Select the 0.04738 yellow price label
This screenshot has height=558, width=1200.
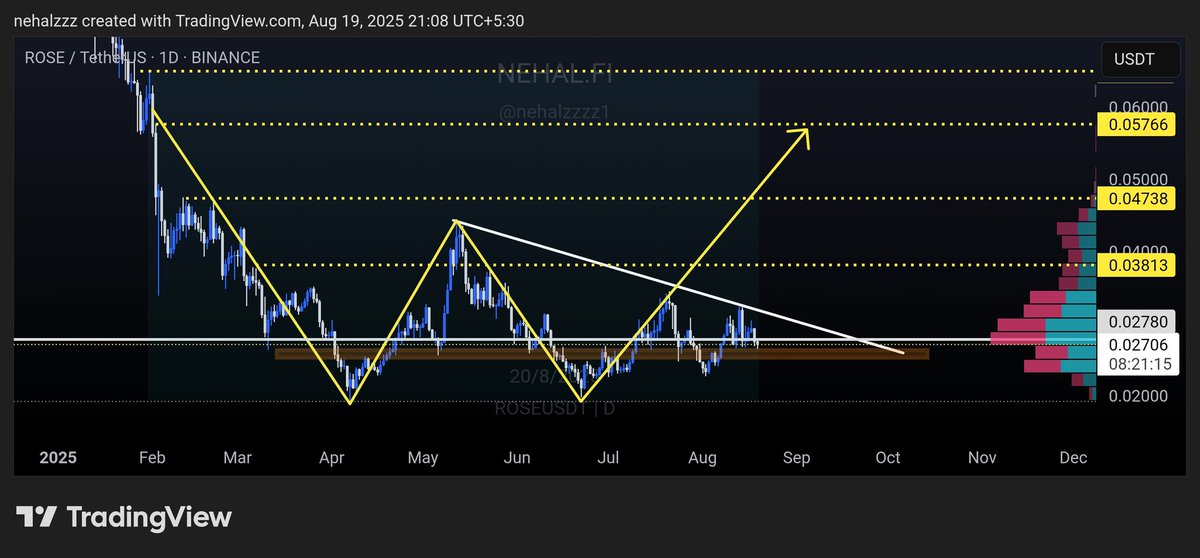(x=1136, y=198)
